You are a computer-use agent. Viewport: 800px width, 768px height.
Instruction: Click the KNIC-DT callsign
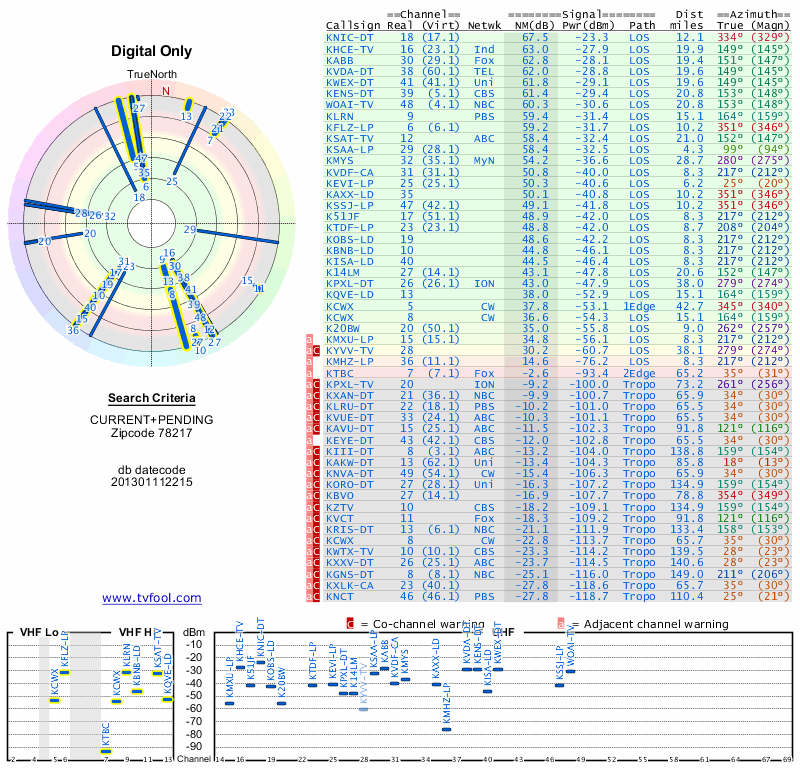coord(349,38)
